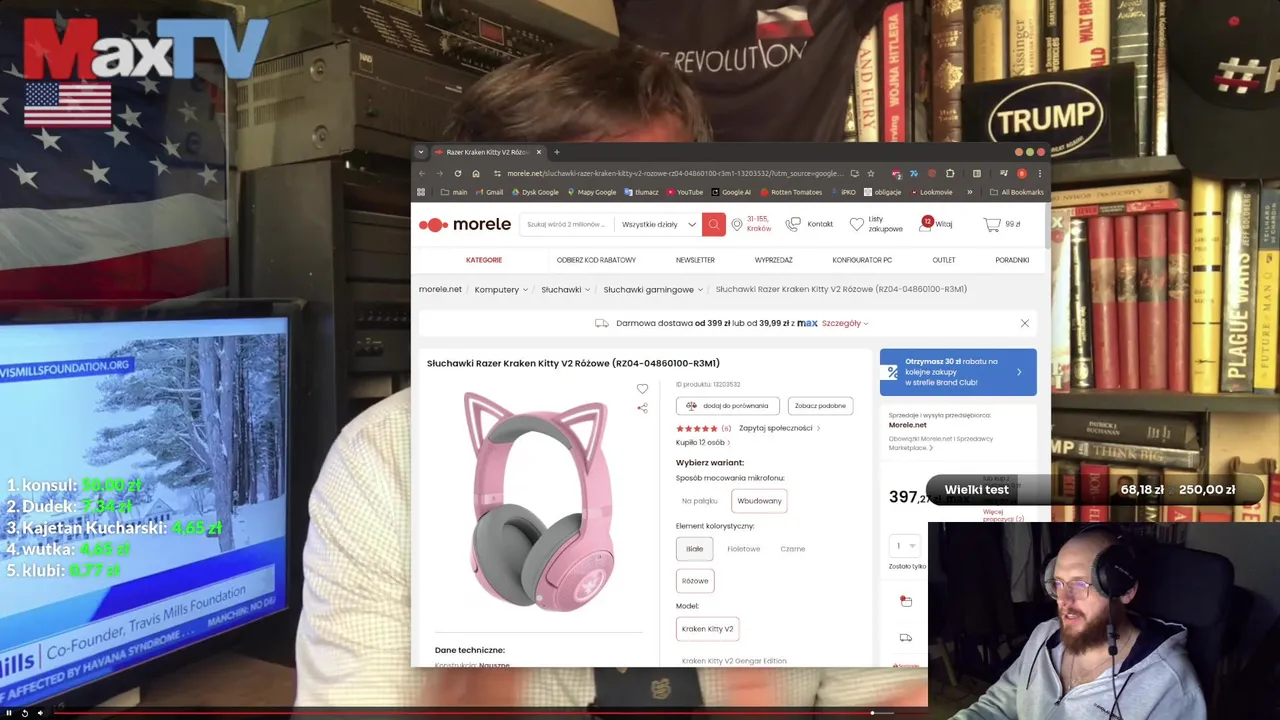
Task: Click the video replay icon
Action: click(x=24, y=713)
